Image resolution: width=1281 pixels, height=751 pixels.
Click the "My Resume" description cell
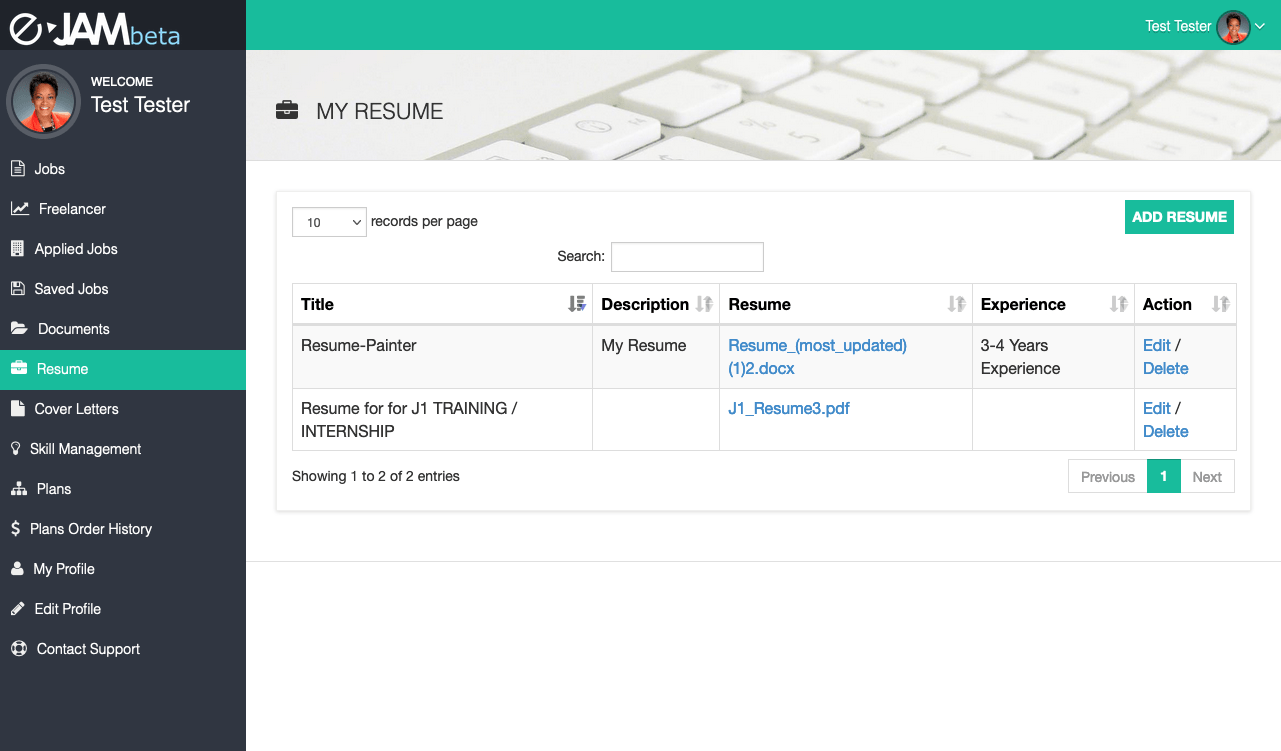656,357
